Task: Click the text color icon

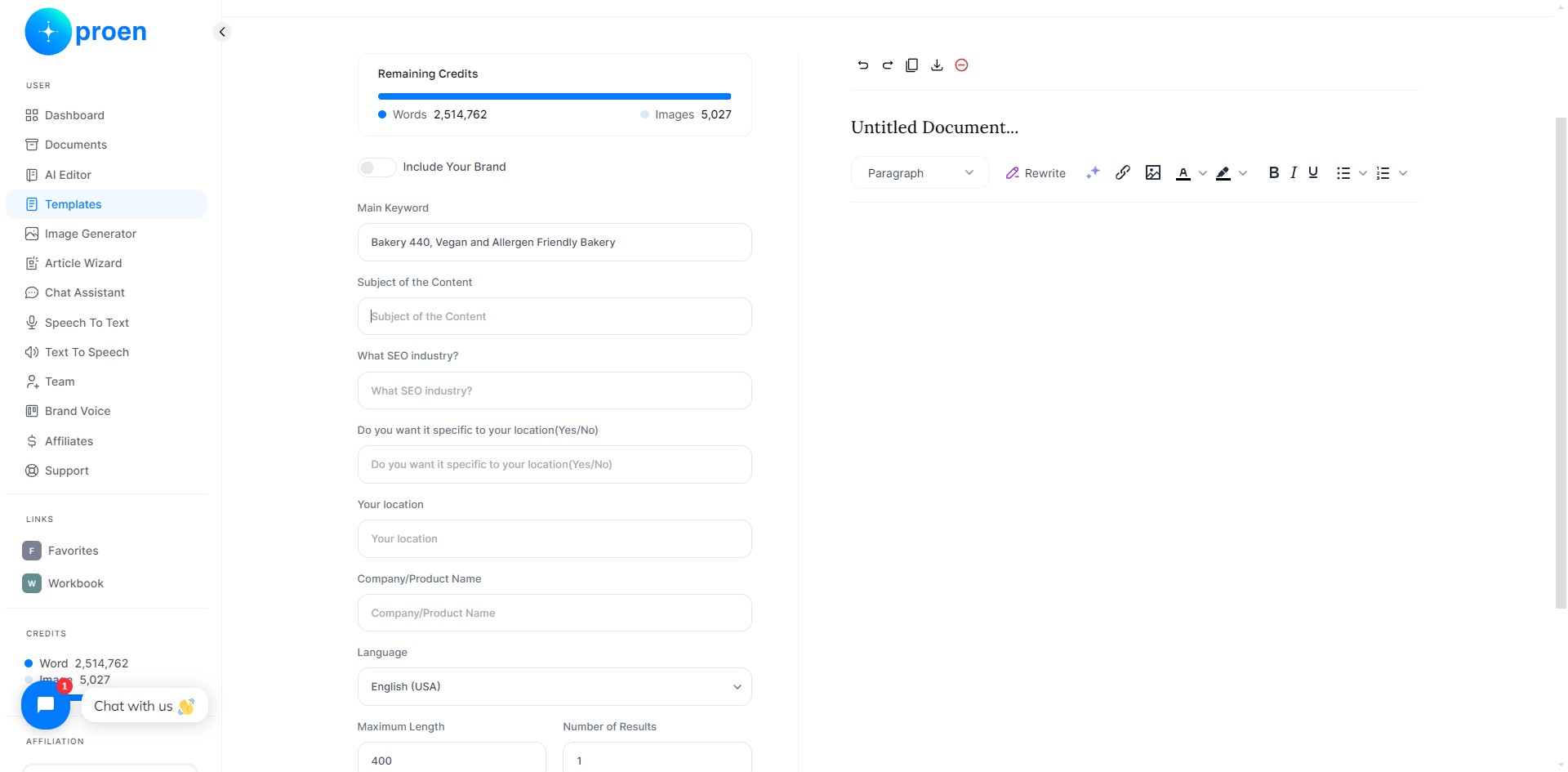Action: pyautogui.click(x=1183, y=173)
